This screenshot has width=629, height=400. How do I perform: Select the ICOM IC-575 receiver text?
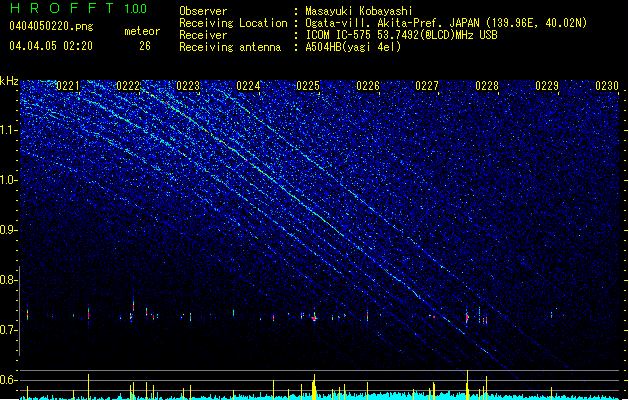[x=401, y=35]
